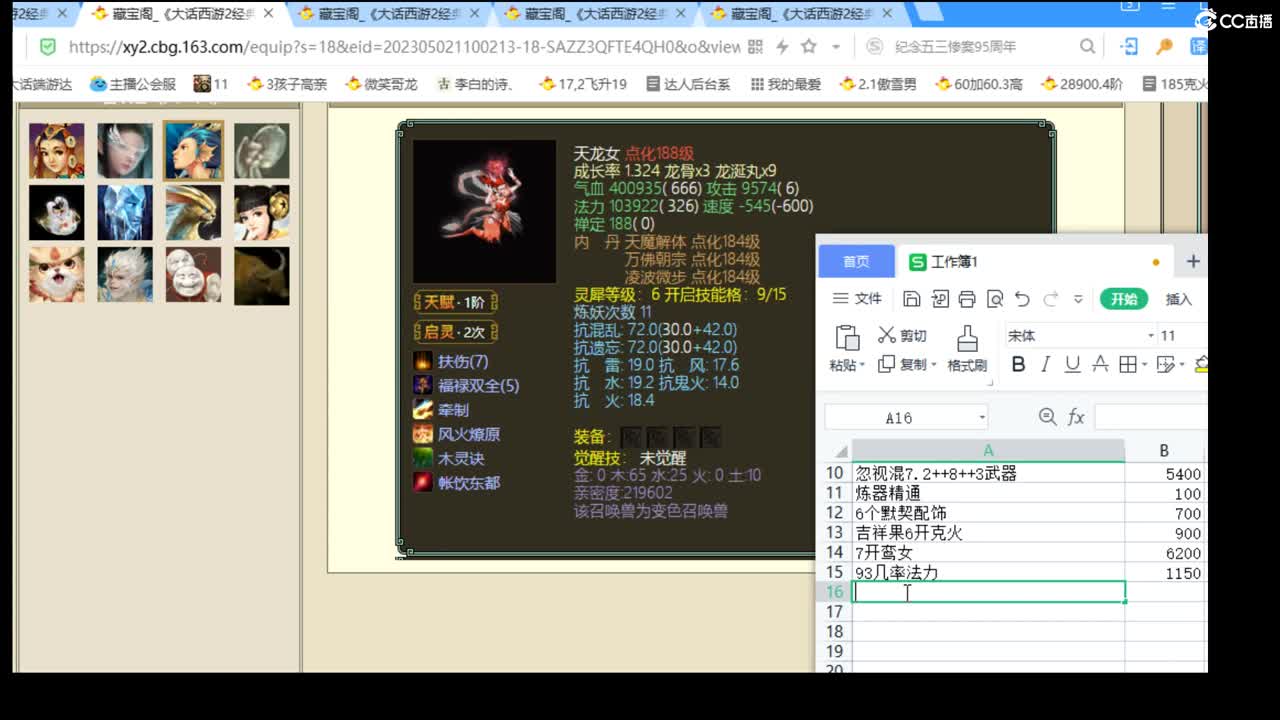The height and width of the screenshot is (720, 1280).
Task: Toggle italic formatting
Action: click(x=1046, y=364)
